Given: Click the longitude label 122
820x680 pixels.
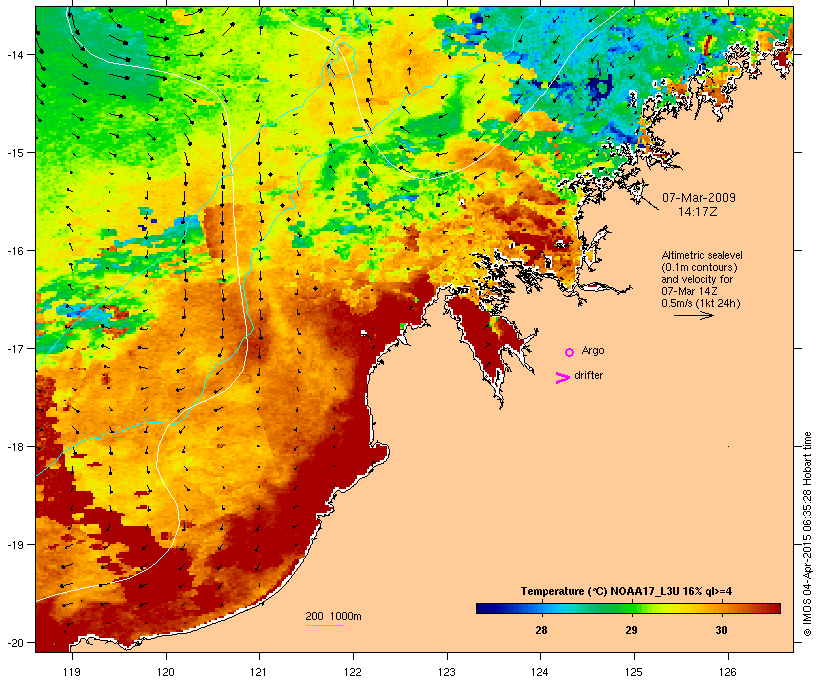Looking at the screenshot, I should (x=353, y=672).
